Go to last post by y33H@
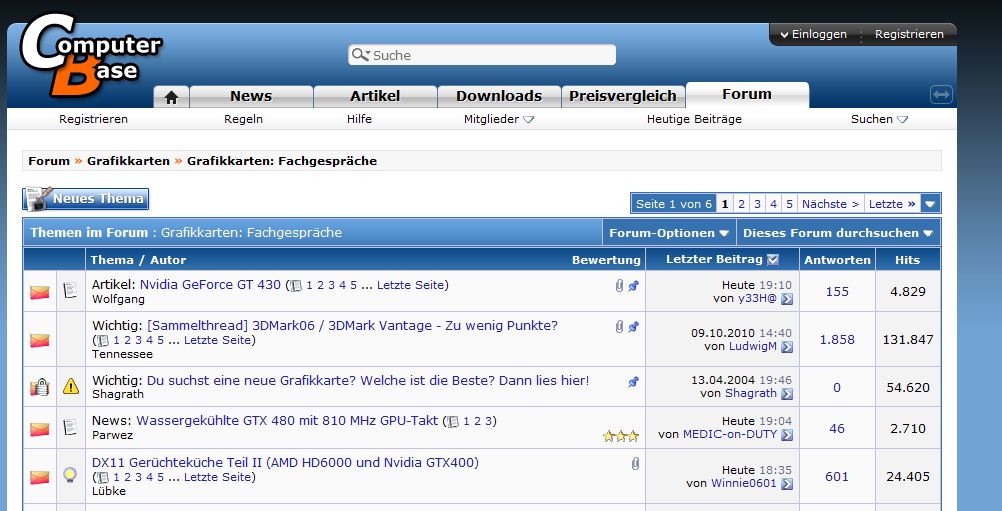 pyautogui.click(x=787, y=299)
